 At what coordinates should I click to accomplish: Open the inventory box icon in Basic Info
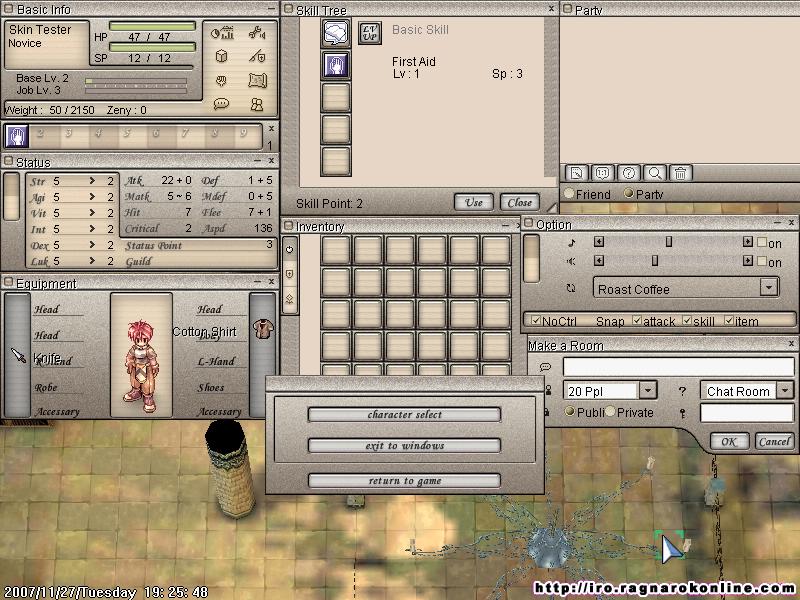[x=221, y=56]
